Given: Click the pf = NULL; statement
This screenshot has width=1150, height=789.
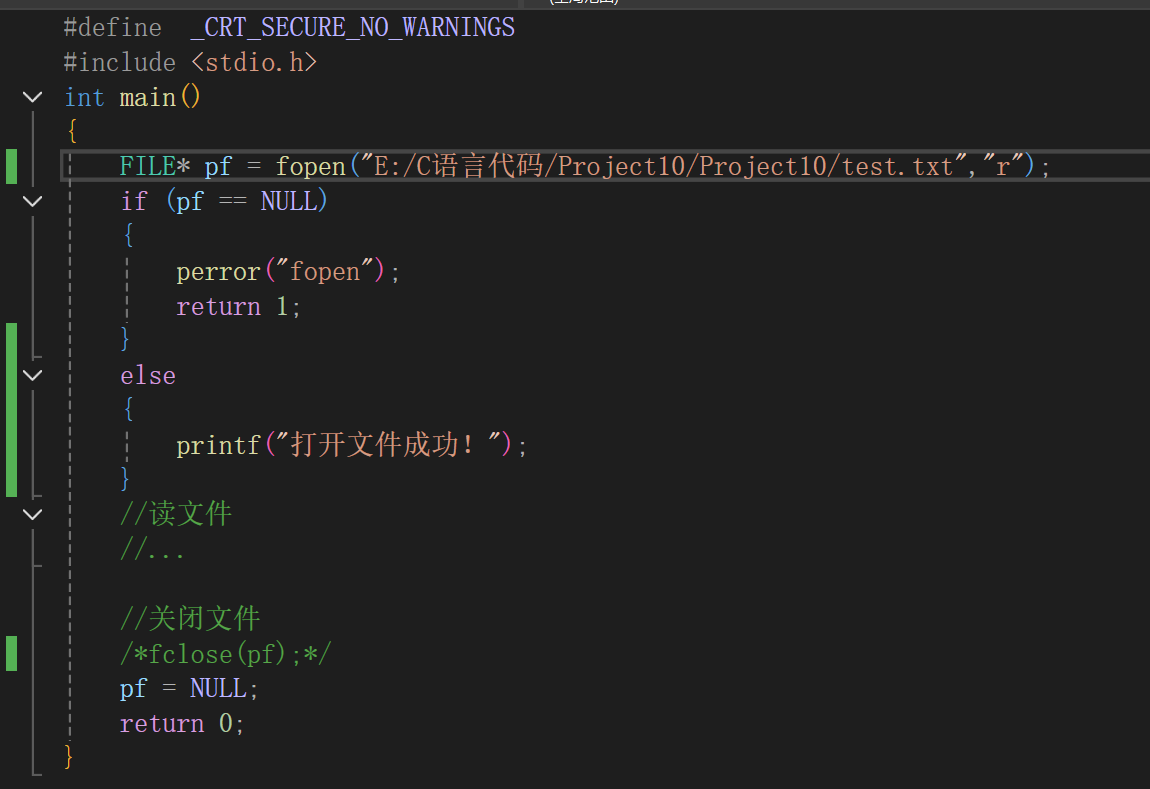Looking at the screenshot, I should pos(189,689).
